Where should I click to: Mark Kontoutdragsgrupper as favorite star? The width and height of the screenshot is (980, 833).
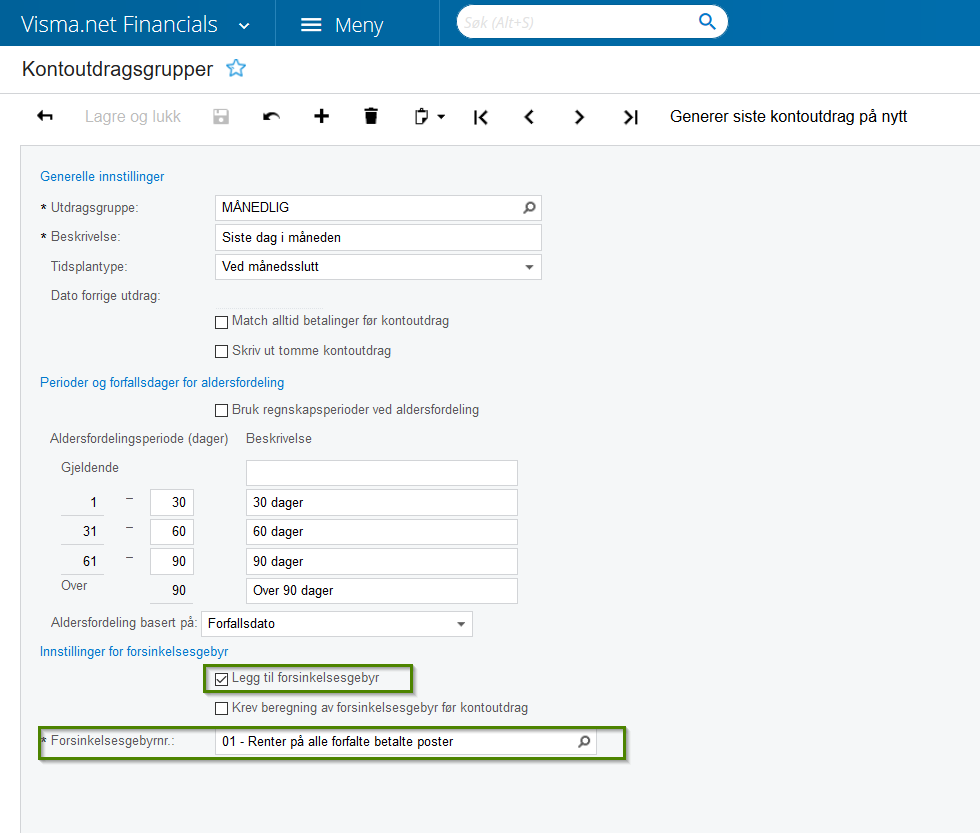coord(236,68)
